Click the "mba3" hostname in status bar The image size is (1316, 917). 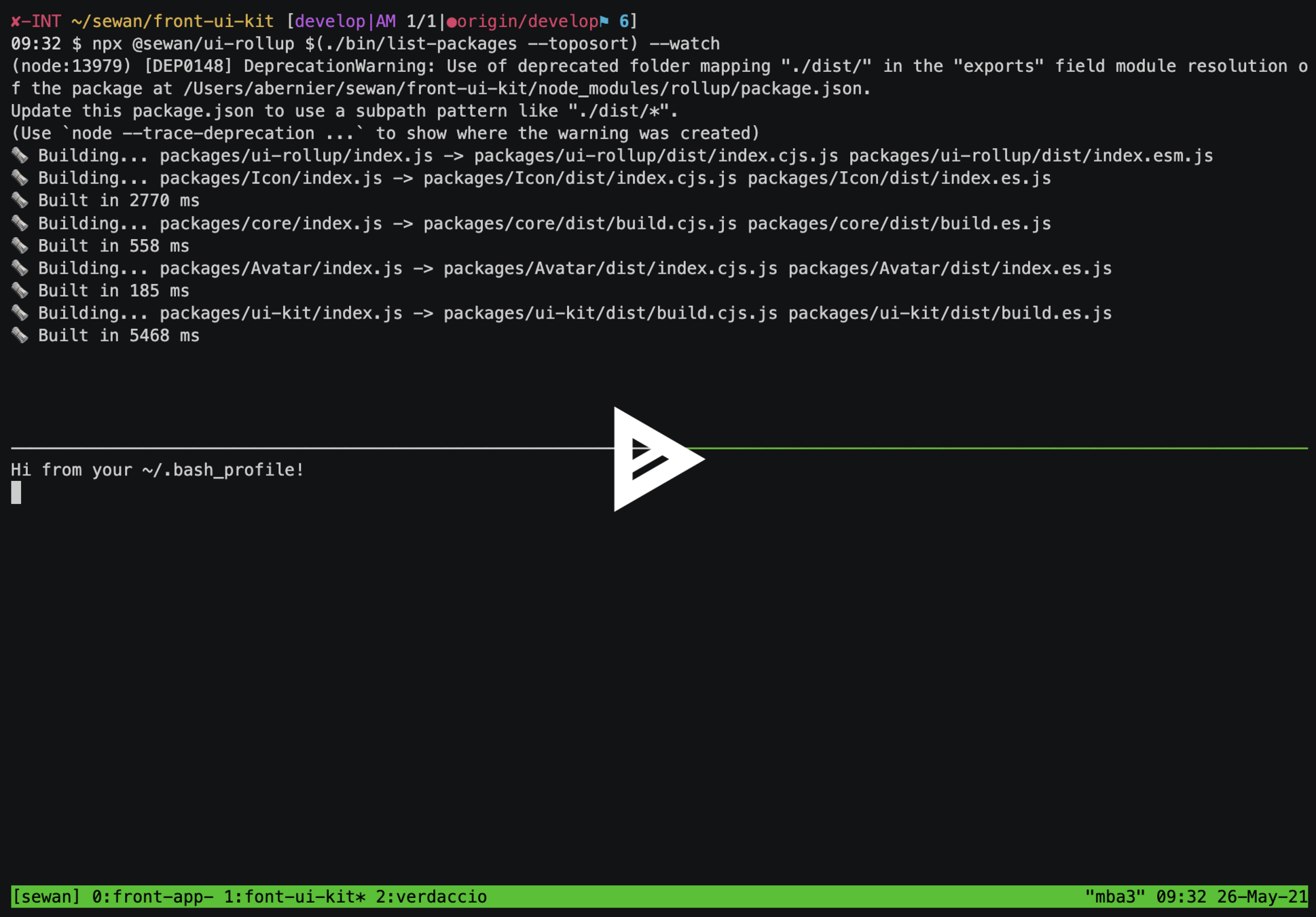pyautogui.click(x=1114, y=897)
